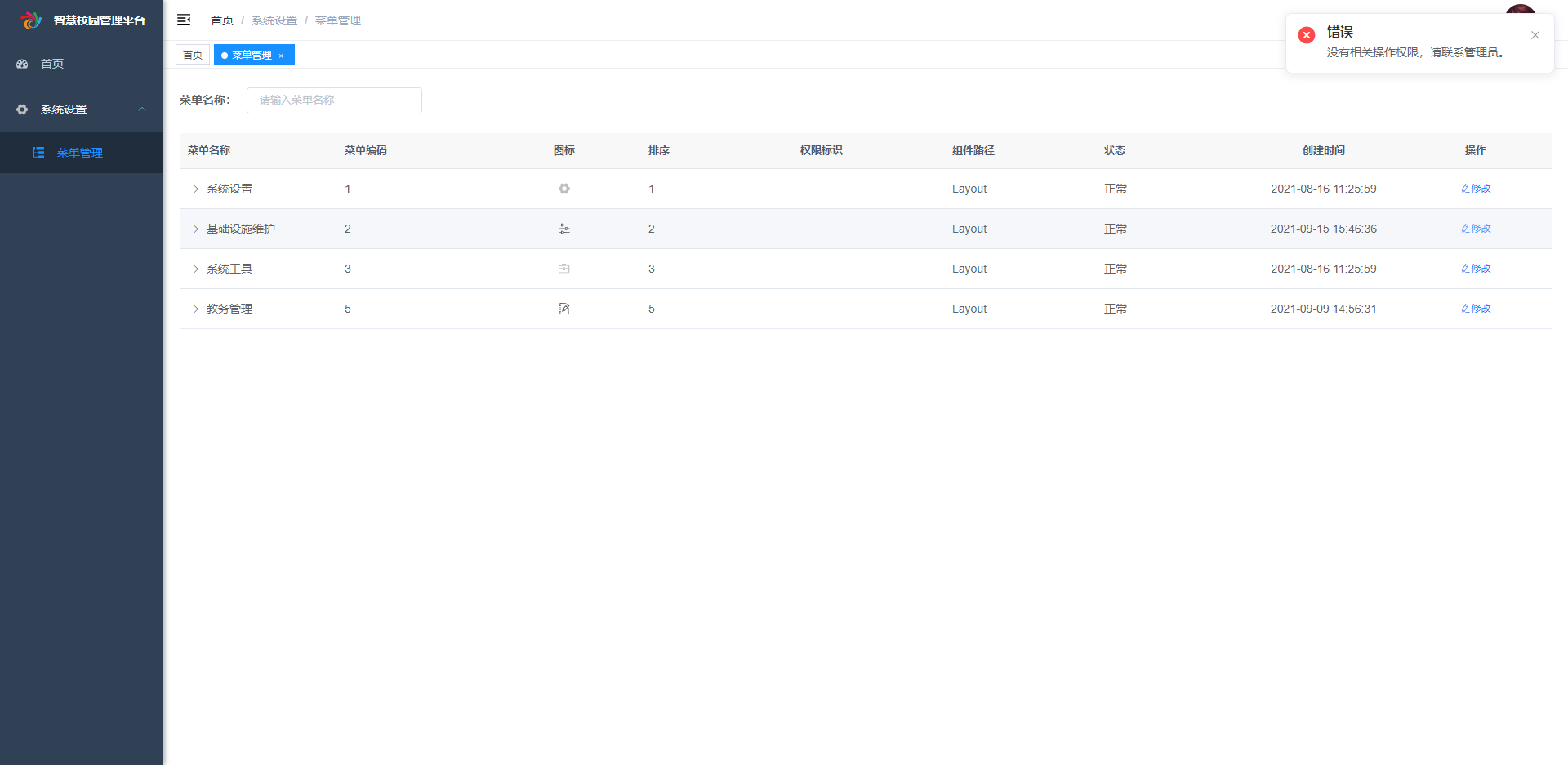This screenshot has width=1568, height=765.
Task: Click 系统设置 in the breadcrumb
Action: point(274,20)
